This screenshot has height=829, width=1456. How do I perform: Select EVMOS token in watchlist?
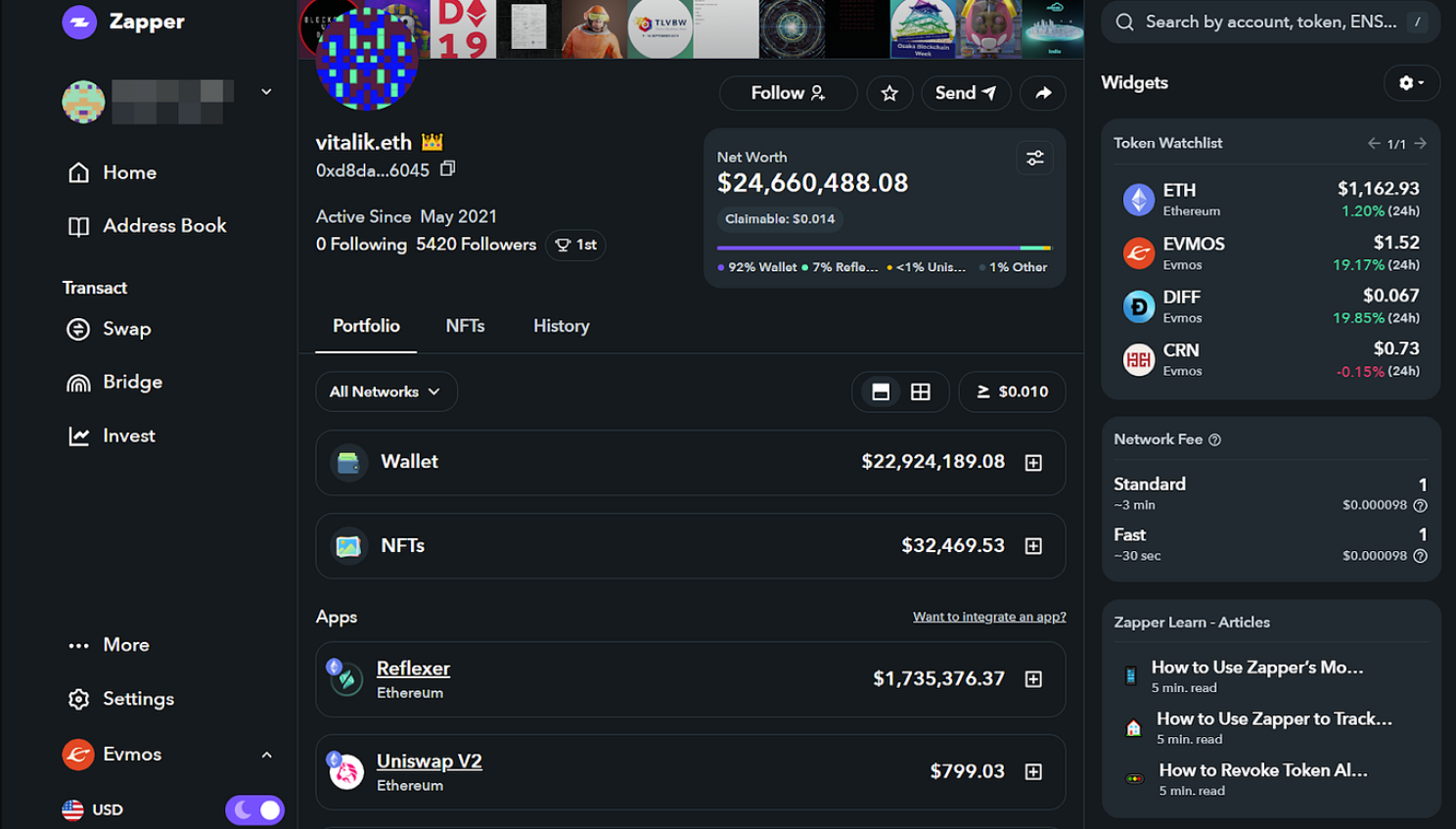click(1270, 253)
